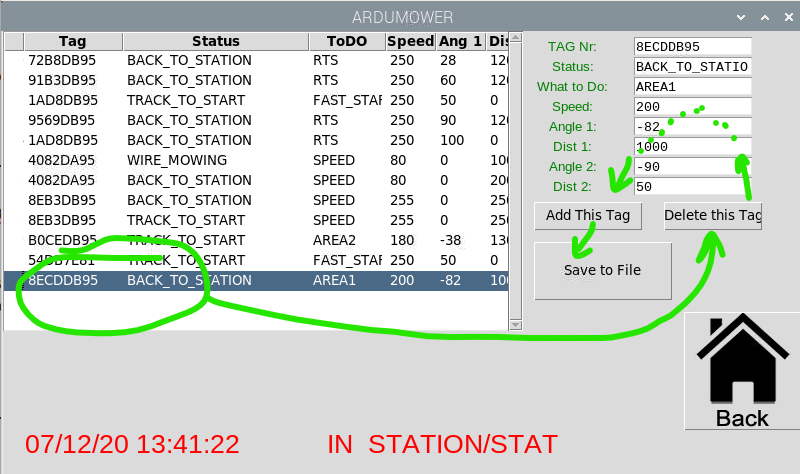Click the Tag column header
The height and width of the screenshot is (474, 800).
click(x=73, y=41)
